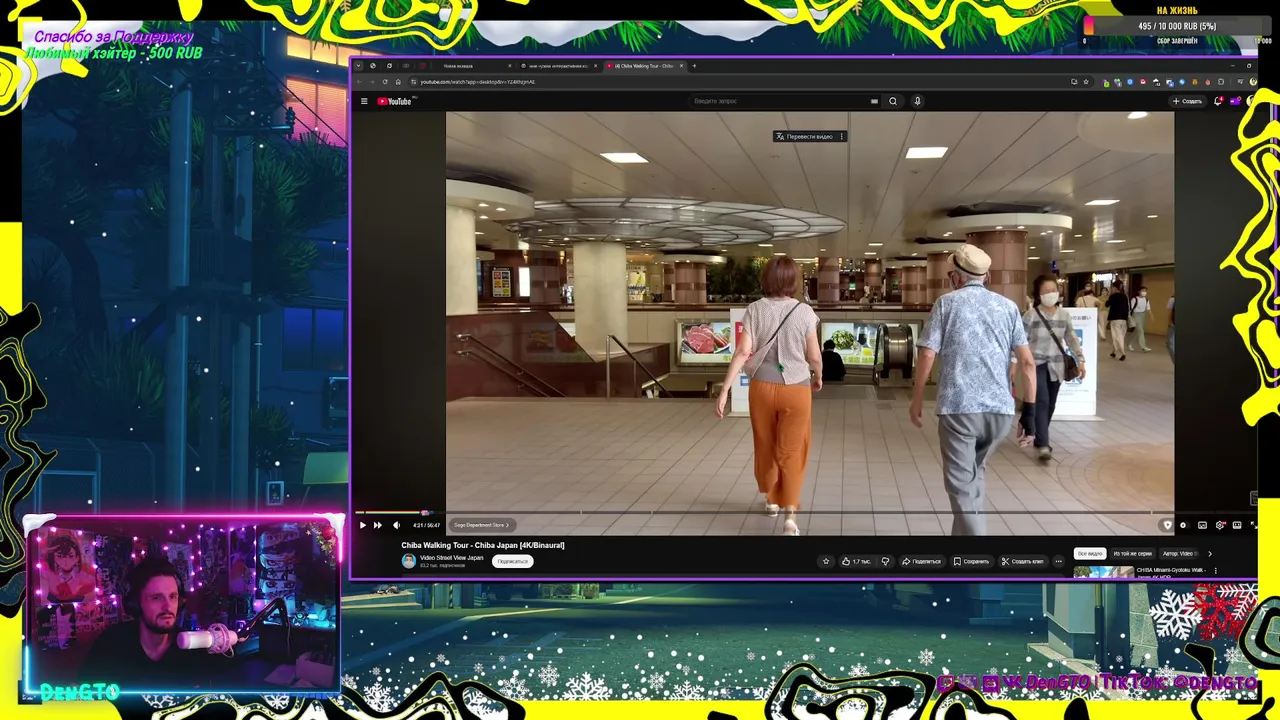
Task: Bookmark this page star icon
Action: click(1086, 82)
